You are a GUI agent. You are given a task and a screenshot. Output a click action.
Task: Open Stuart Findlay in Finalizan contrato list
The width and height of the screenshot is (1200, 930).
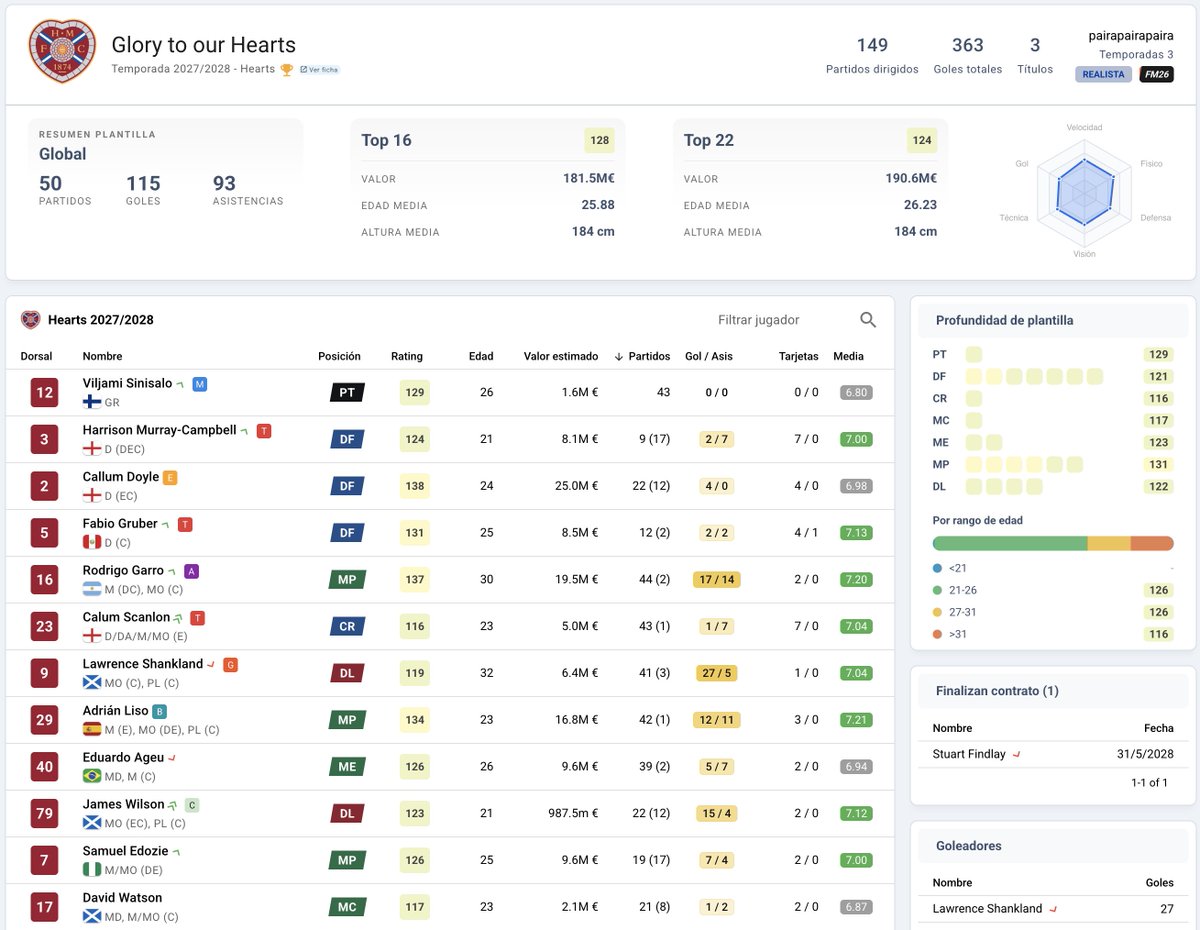(969, 754)
